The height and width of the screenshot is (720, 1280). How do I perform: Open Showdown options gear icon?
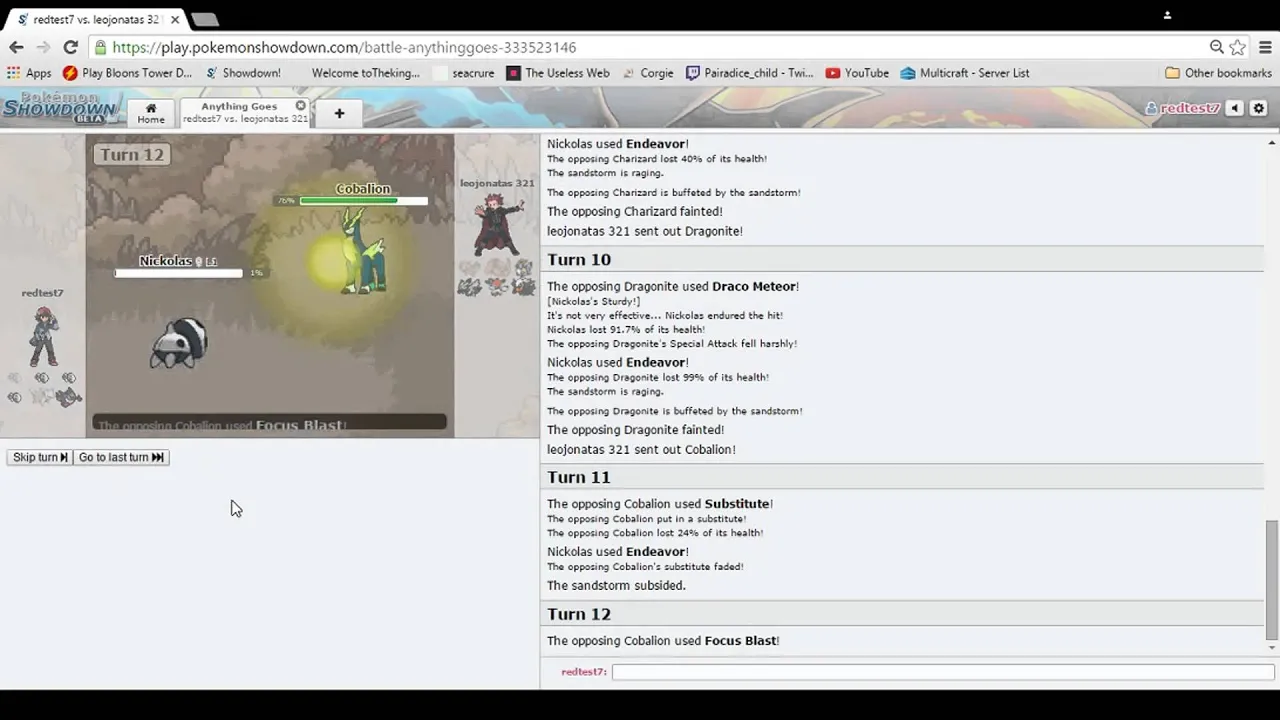[x=1259, y=108]
